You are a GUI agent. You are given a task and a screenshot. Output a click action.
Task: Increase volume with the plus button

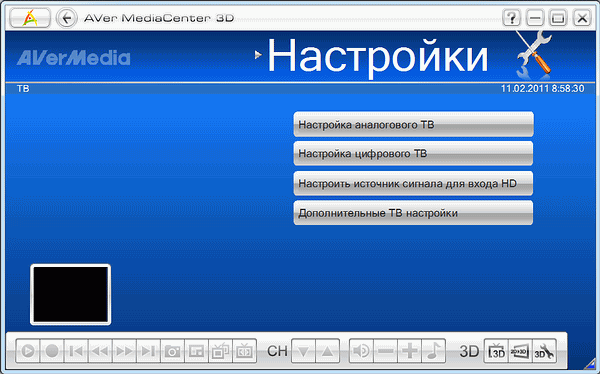[x=409, y=351]
